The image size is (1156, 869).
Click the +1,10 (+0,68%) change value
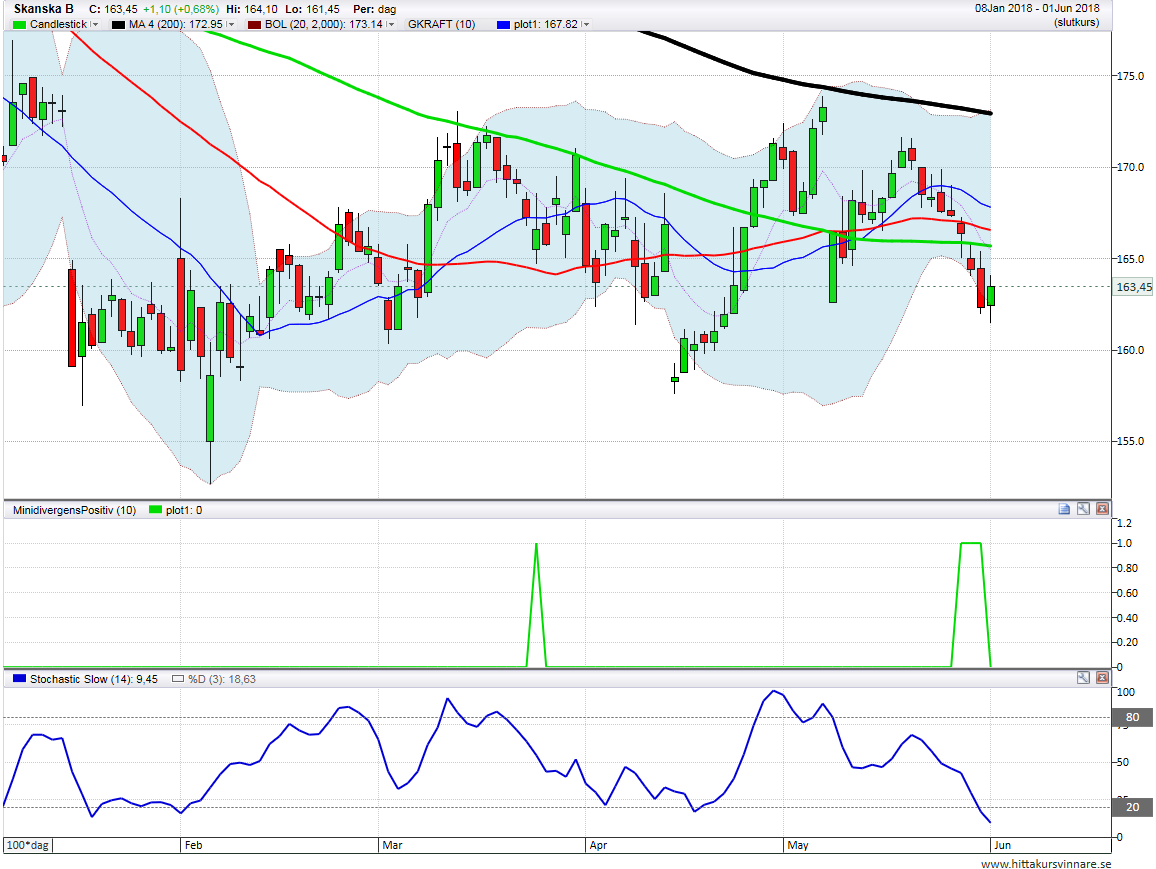click(181, 10)
